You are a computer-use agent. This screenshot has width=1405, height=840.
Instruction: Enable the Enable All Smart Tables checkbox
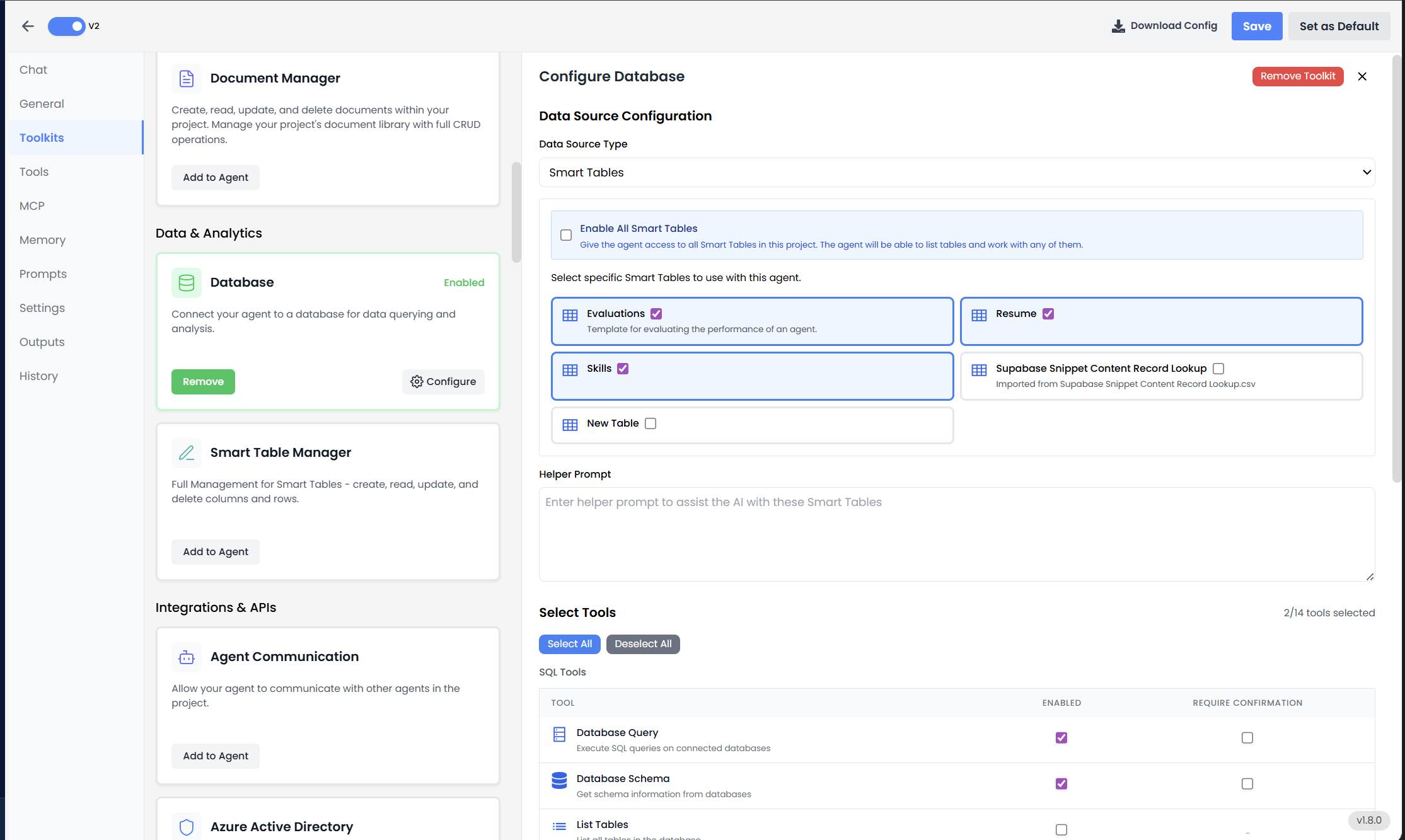coord(566,234)
